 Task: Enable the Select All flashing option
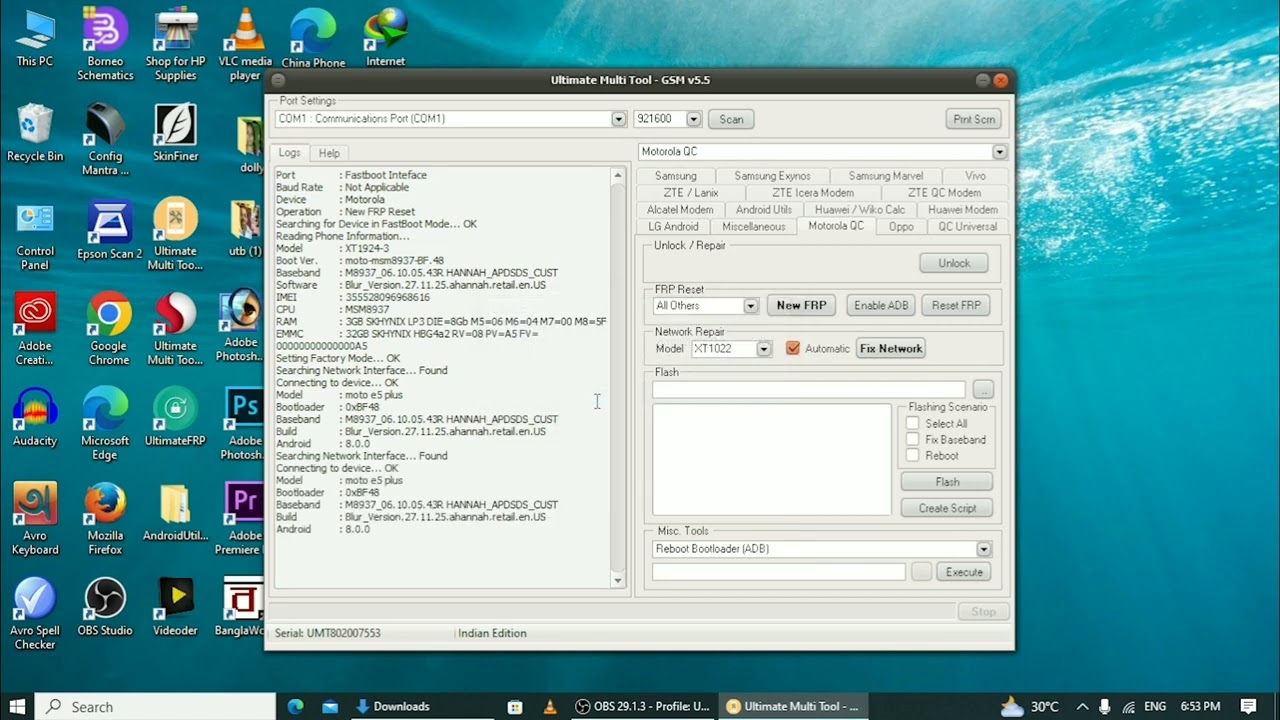coord(912,424)
